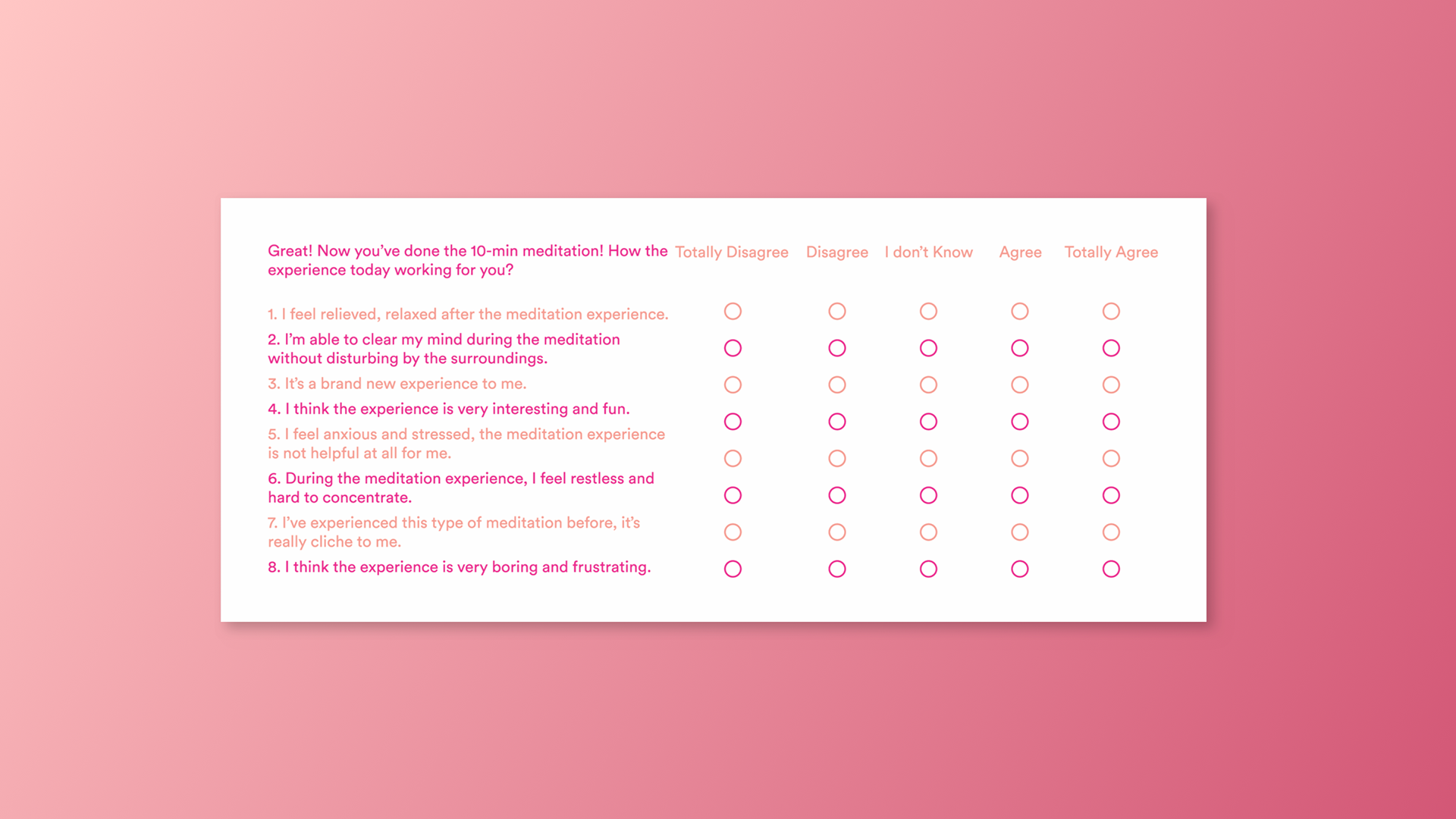Image resolution: width=1456 pixels, height=819 pixels.
Task: Click the Totally Agree column header
Action: (1111, 253)
